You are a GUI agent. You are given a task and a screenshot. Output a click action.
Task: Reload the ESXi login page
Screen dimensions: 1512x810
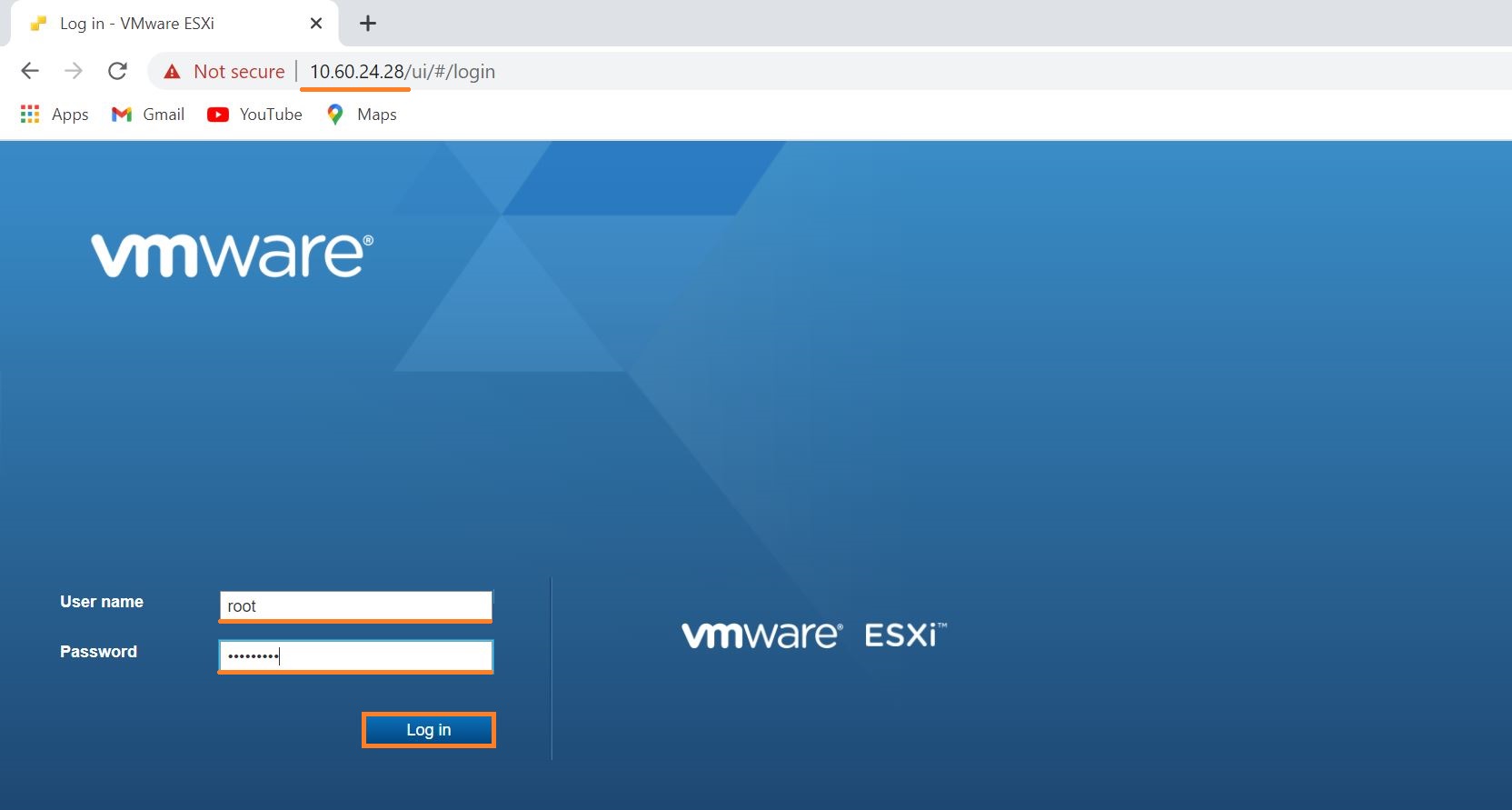click(117, 71)
